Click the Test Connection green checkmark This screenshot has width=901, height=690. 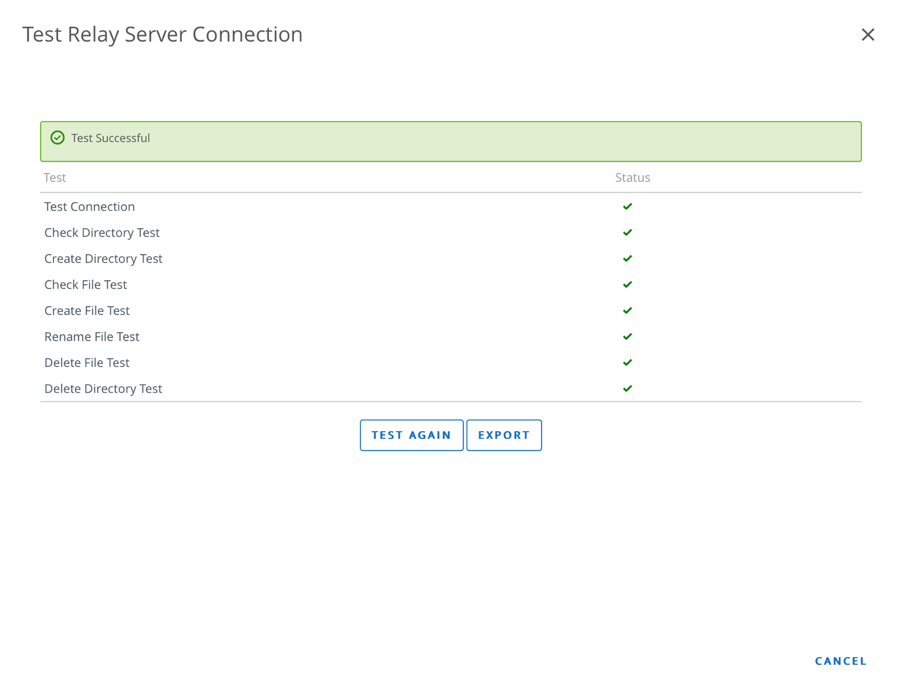pos(627,207)
